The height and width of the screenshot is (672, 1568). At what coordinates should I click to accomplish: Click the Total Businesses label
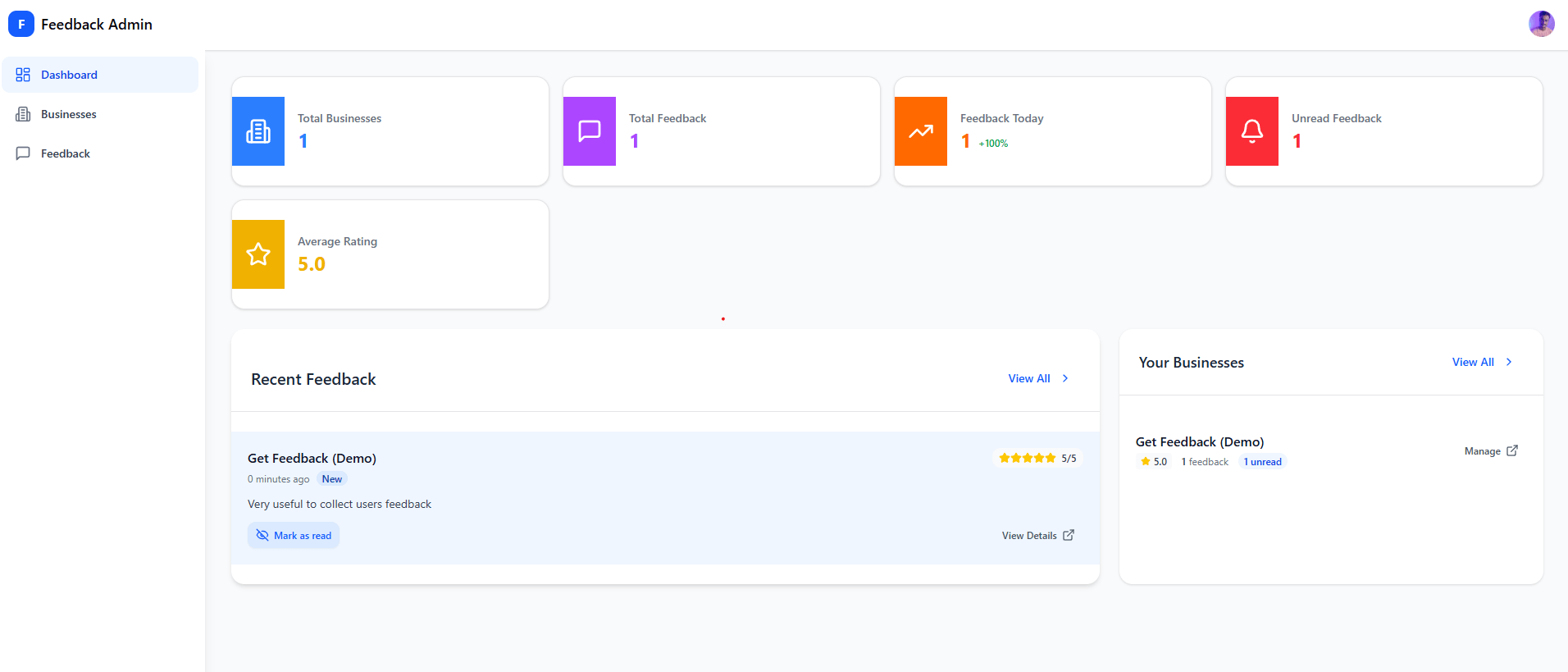coord(340,118)
